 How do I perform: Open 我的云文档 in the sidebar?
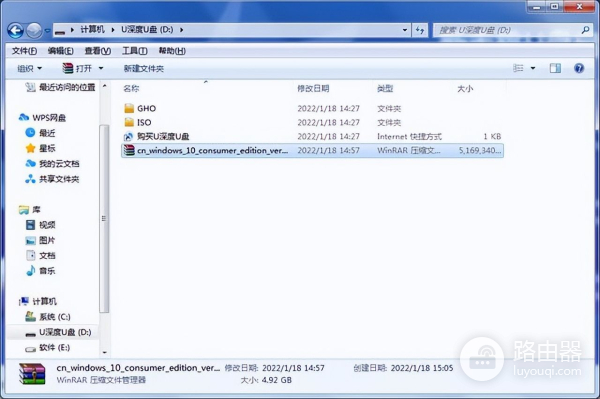pos(52,164)
